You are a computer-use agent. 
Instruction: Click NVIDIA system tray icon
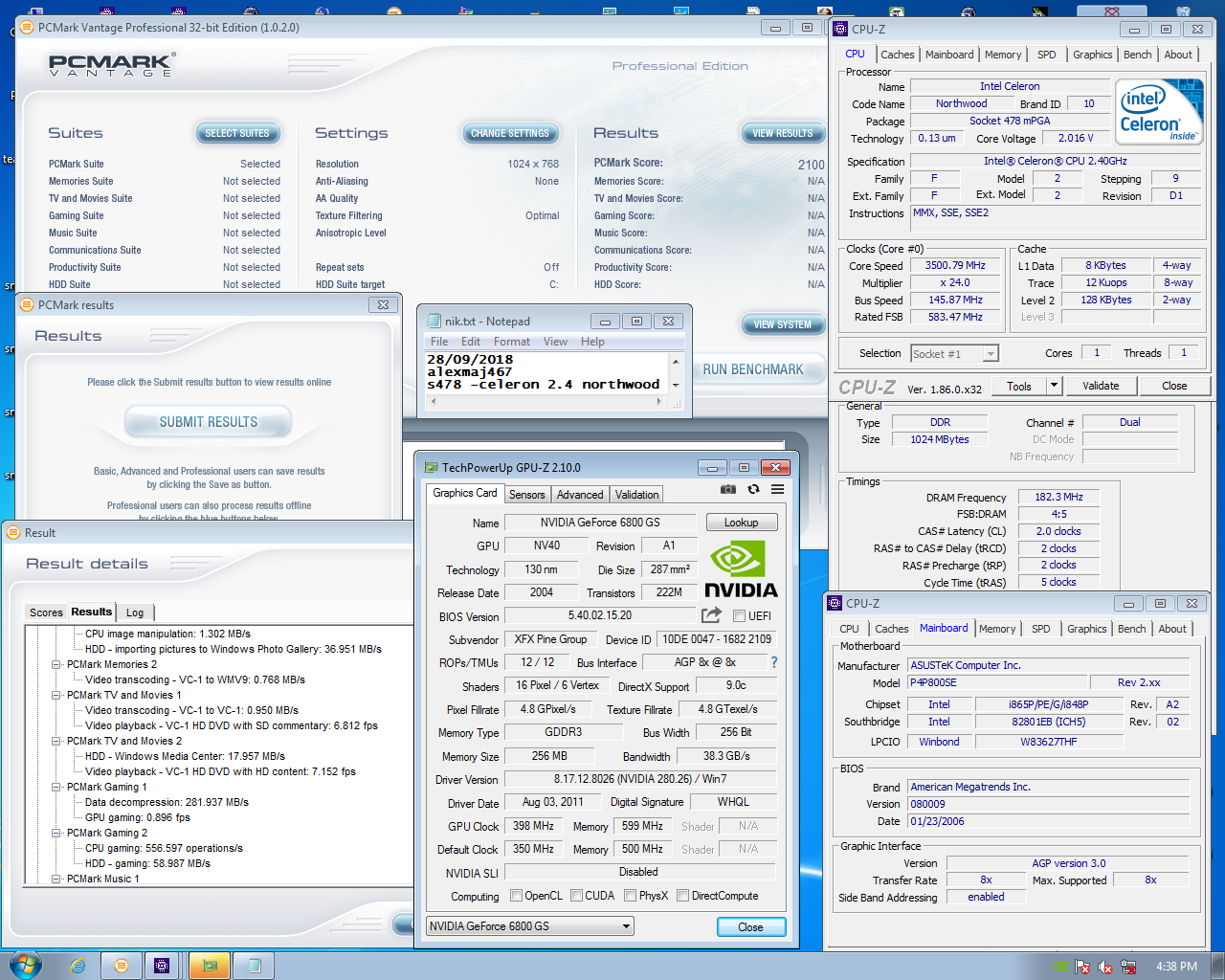1060,967
